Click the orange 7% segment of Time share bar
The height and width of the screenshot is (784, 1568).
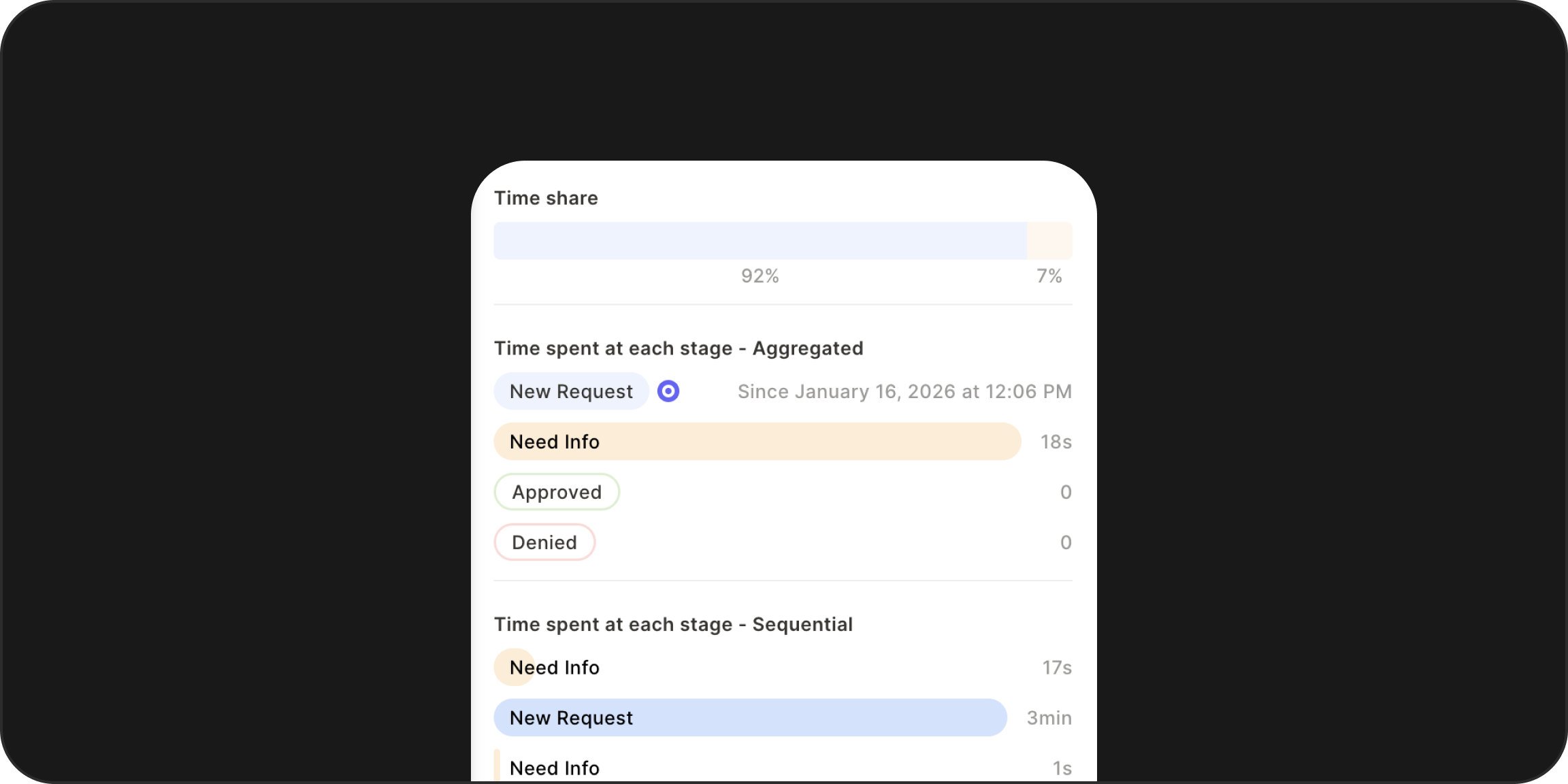point(1049,241)
